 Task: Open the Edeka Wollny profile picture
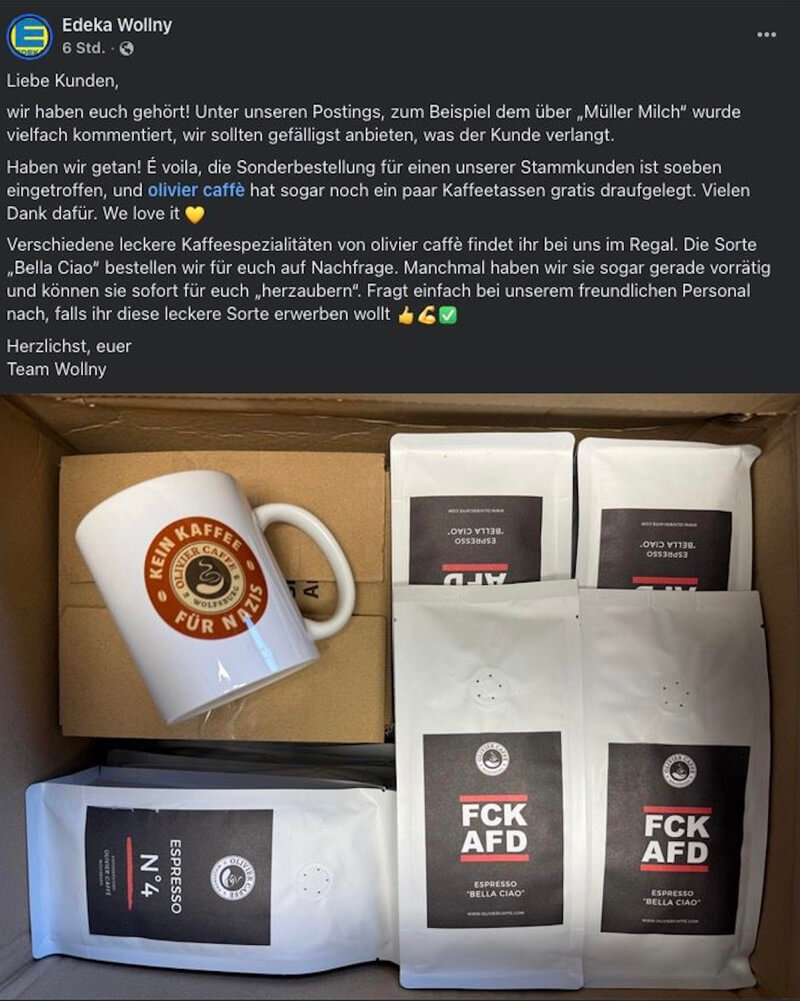(29, 37)
